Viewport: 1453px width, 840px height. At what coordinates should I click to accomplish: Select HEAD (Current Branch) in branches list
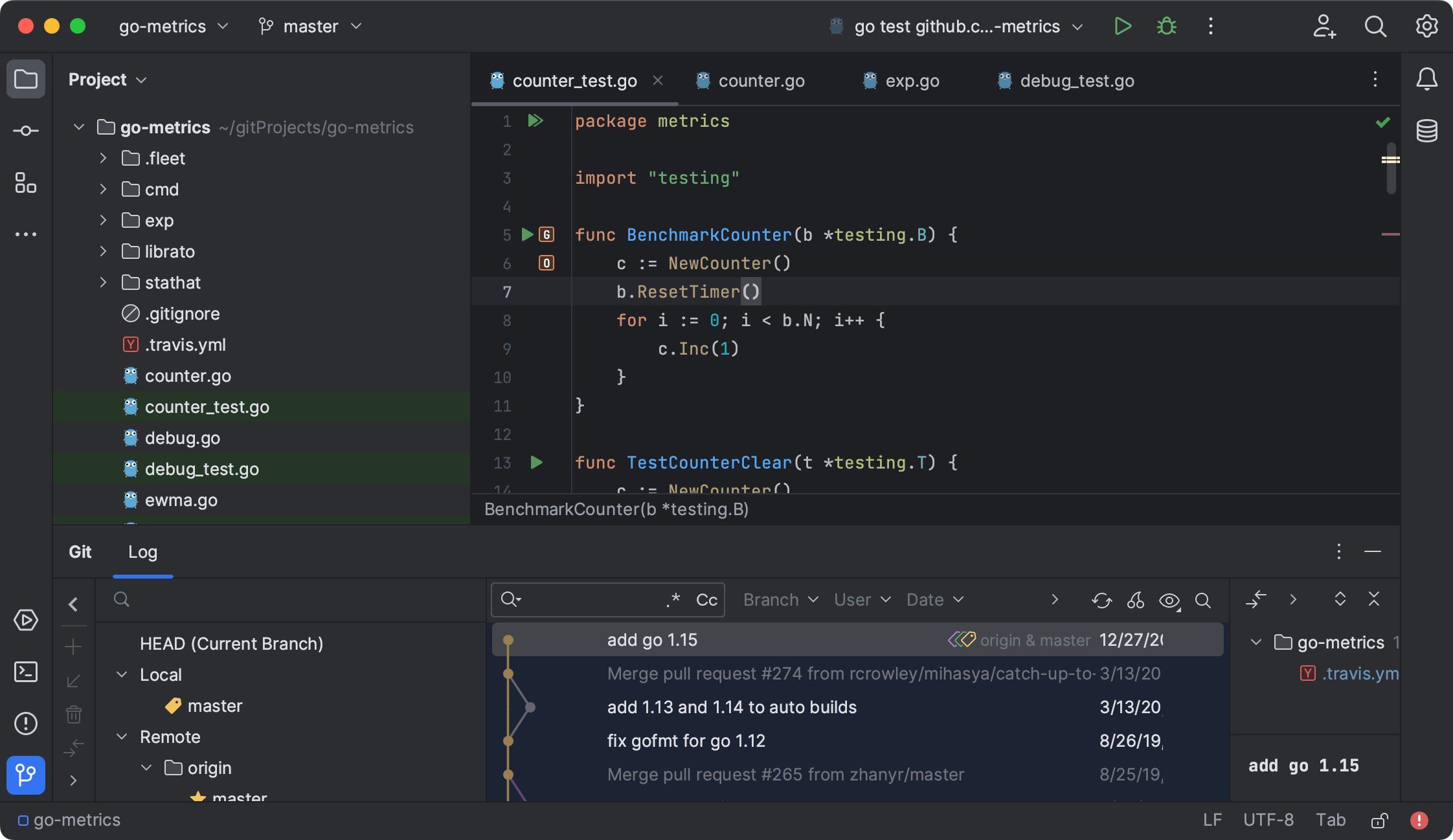point(231,643)
